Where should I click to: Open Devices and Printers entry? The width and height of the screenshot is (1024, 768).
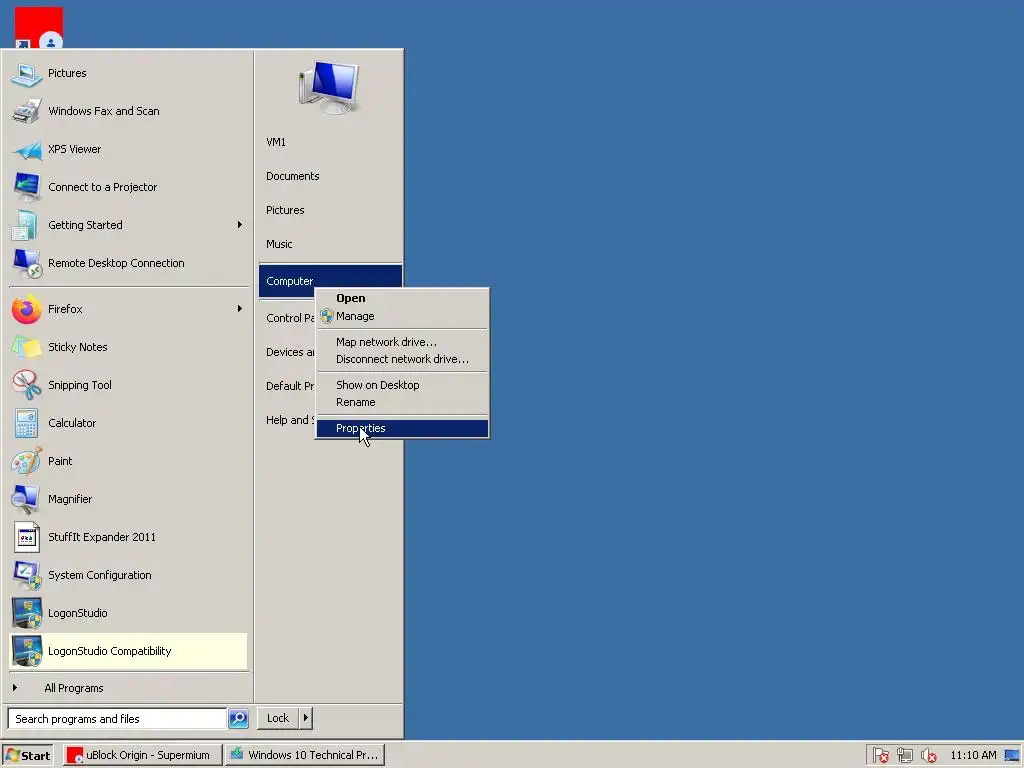pyautogui.click(x=290, y=352)
